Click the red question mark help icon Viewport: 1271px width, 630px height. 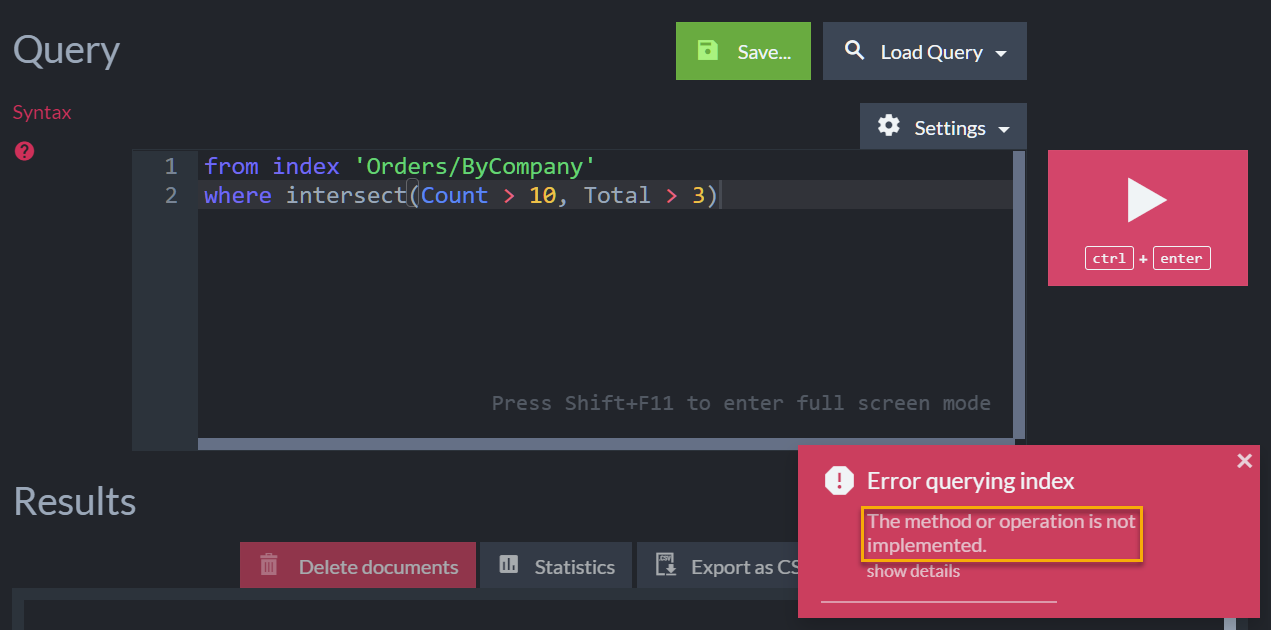pos(25,151)
